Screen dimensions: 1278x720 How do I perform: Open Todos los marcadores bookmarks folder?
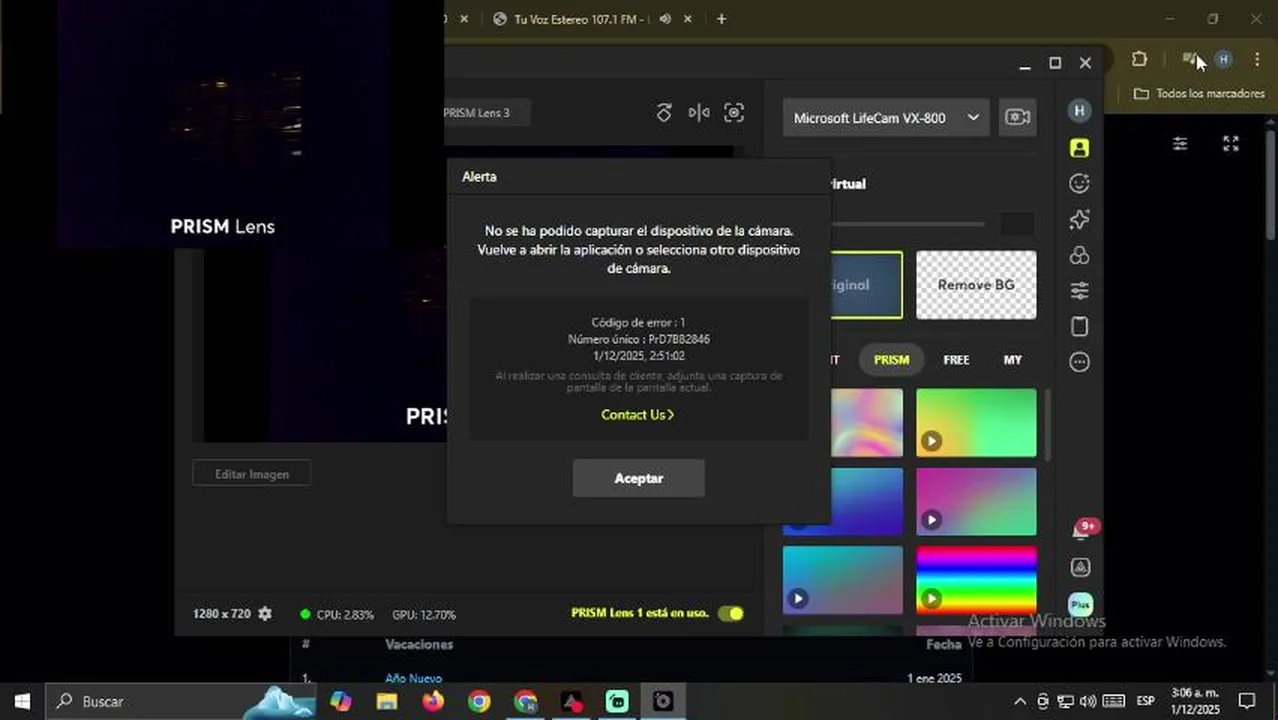1199,93
